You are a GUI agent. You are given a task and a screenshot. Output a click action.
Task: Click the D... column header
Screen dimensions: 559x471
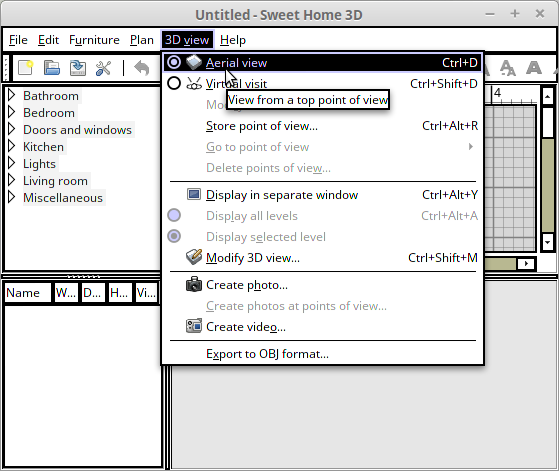pyautogui.click(x=93, y=293)
